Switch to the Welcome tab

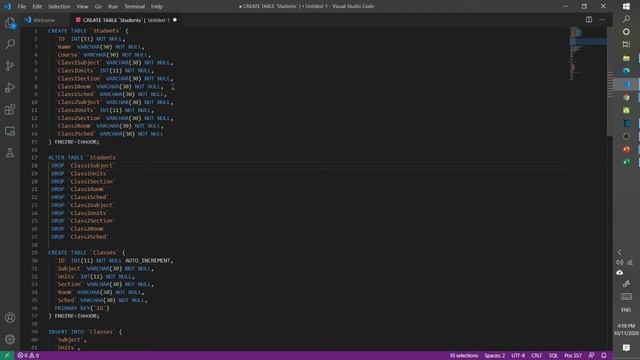(44, 20)
